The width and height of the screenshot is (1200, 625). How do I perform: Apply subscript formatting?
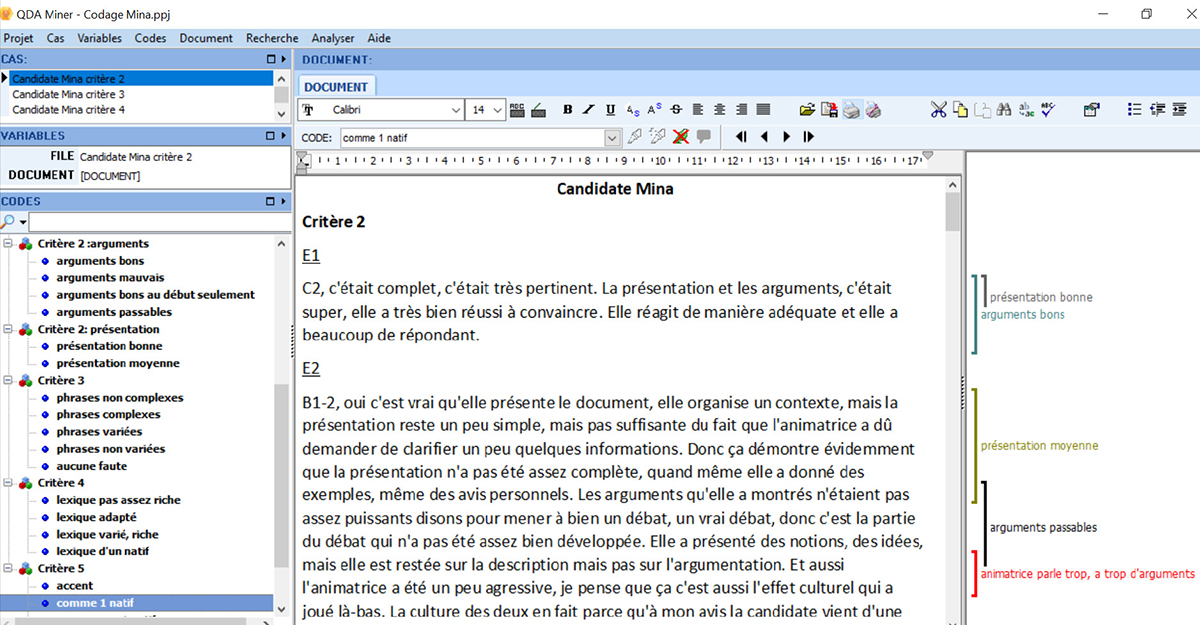pos(632,110)
